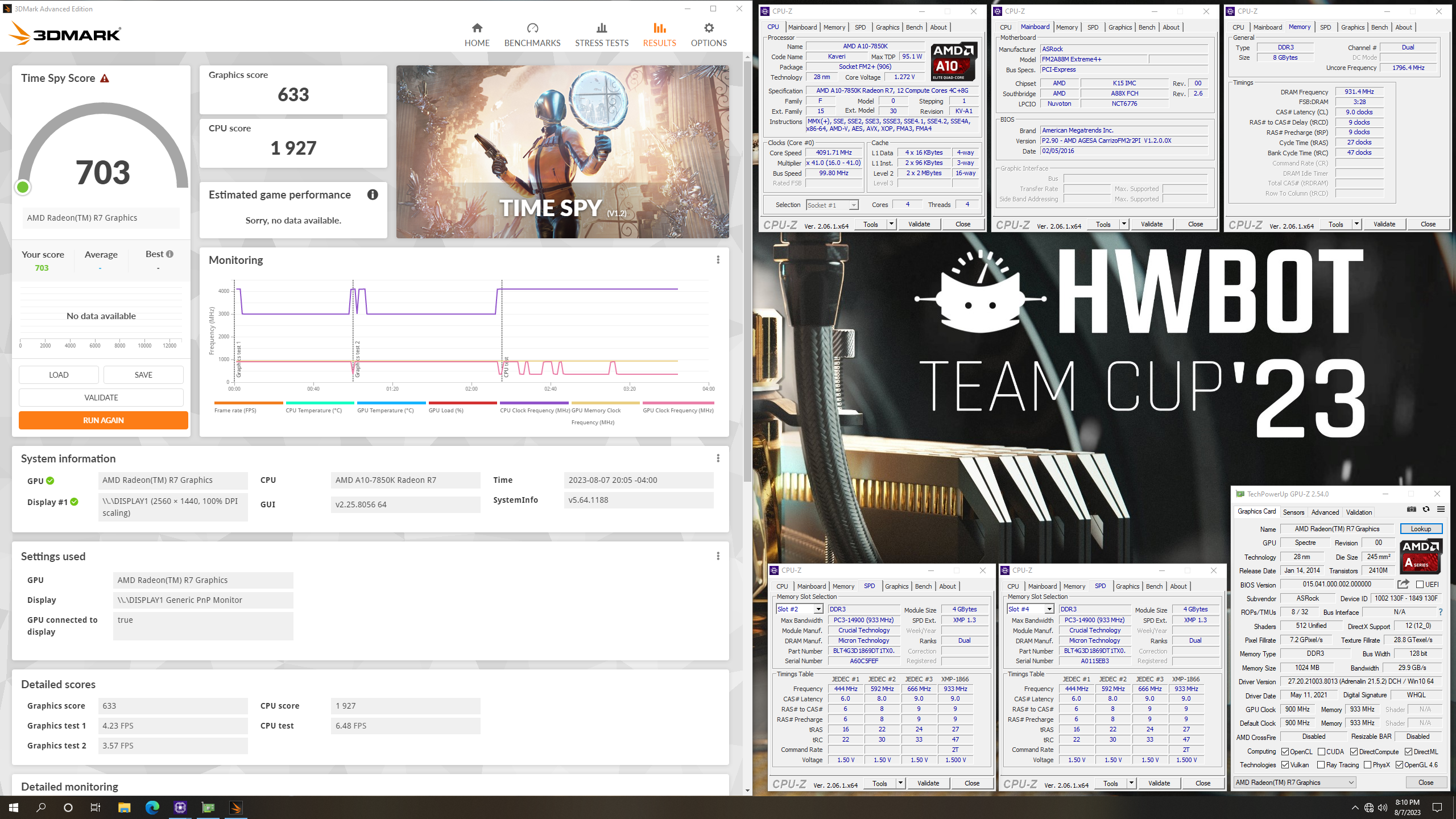
Task: Open the Settings used three-dot menu
Action: 718,556
